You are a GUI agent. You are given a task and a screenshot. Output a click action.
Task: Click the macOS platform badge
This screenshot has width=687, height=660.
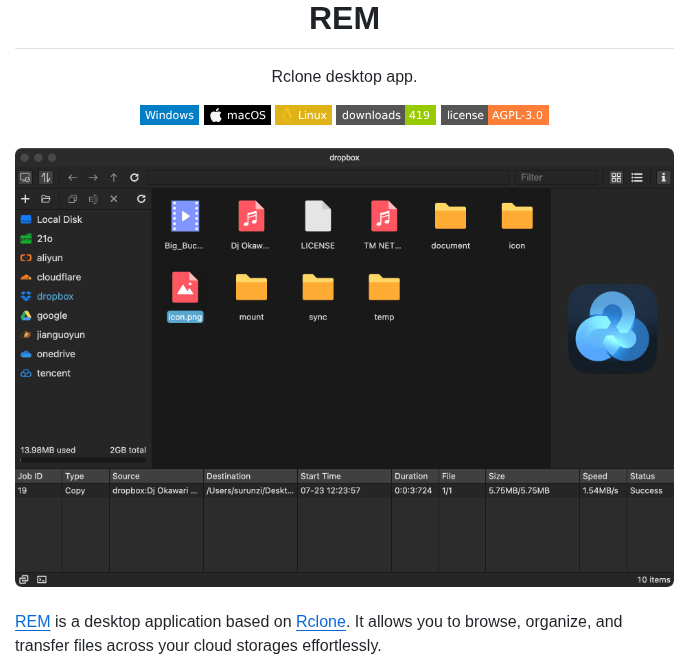coord(237,115)
